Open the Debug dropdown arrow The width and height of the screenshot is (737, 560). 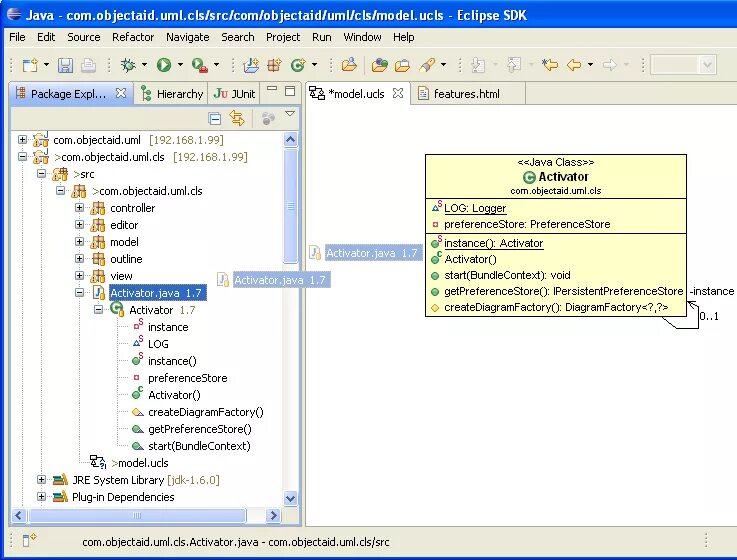[x=144, y=65]
